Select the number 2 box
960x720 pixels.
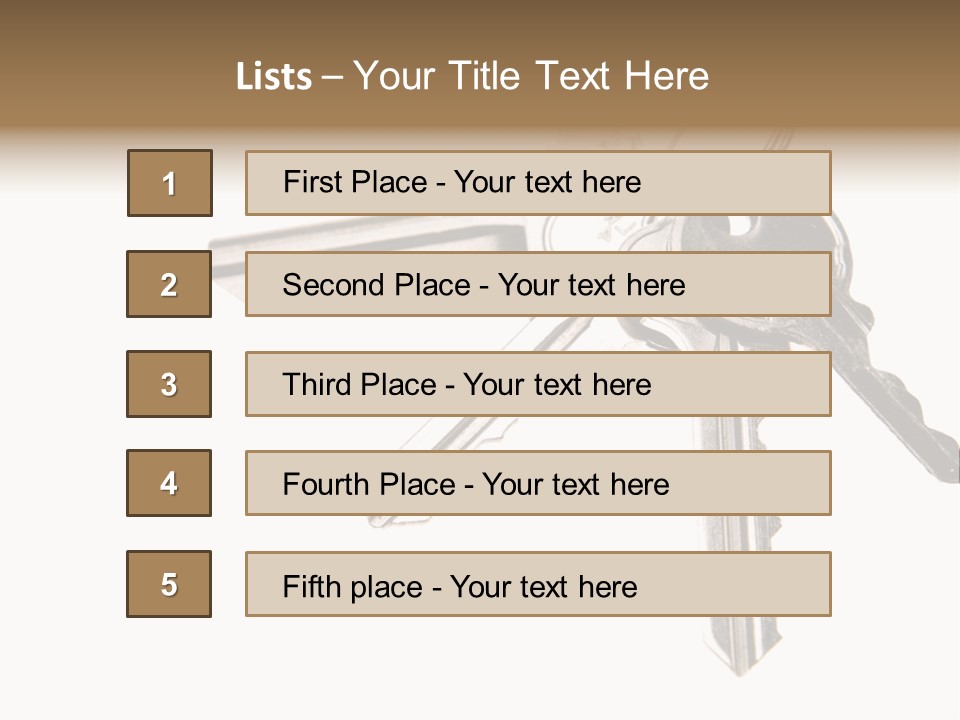coord(169,284)
